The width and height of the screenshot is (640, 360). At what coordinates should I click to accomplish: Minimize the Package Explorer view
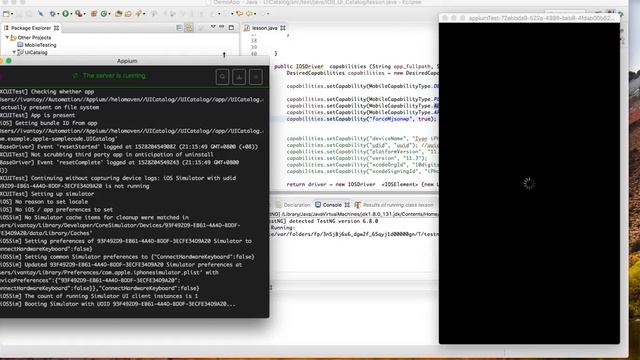pyautogui.click(x=222, y=27)
